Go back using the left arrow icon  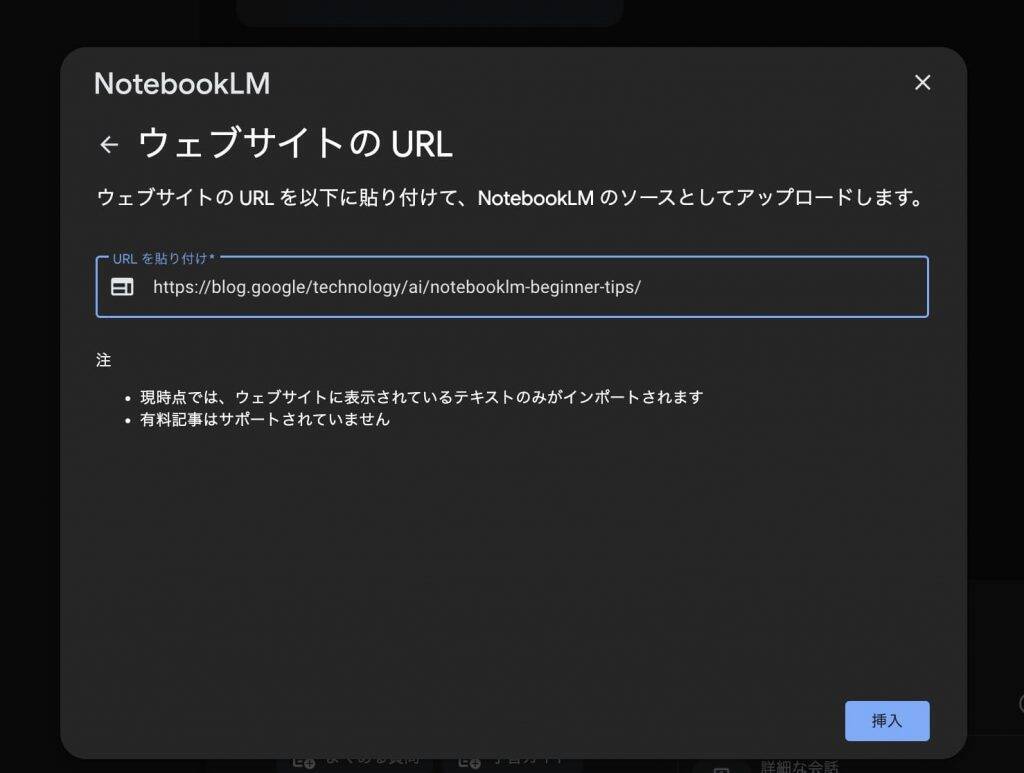coord(109,145)
